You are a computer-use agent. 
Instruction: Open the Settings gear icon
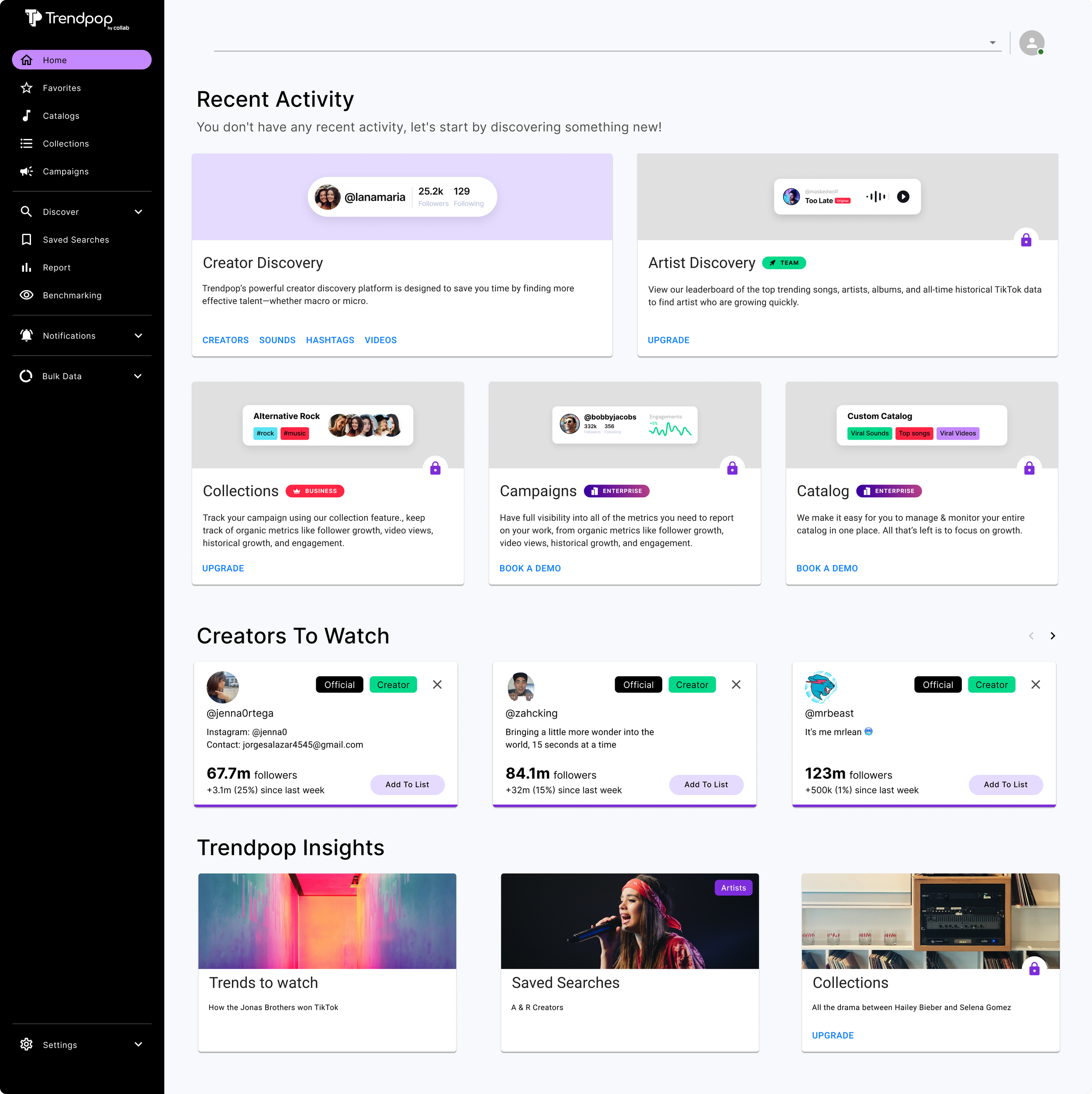[27, 1044]
